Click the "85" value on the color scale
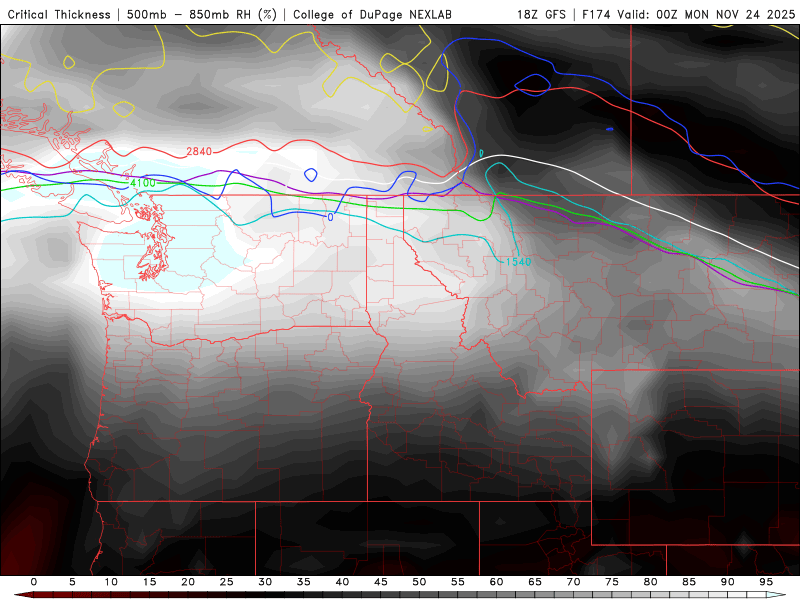Screen dimensions: 800x600 [689, 582]
